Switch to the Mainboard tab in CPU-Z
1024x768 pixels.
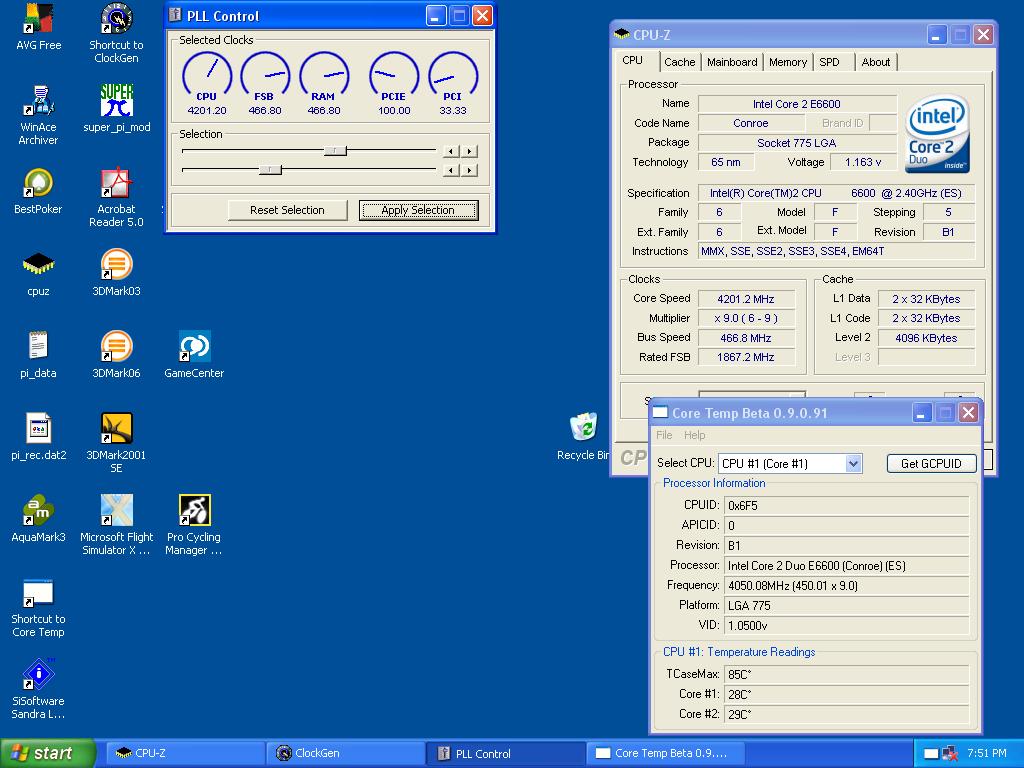coord(732,62)
